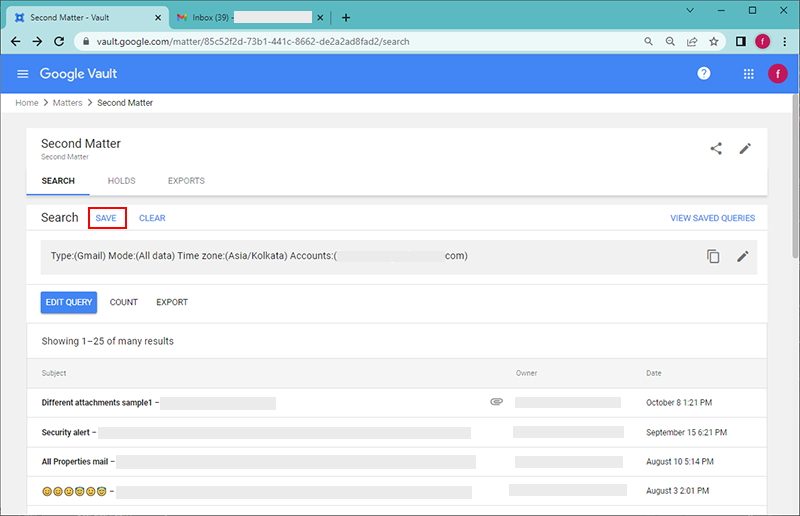
Task: Click the EDIT QUERY button
Action: point(69,302)
